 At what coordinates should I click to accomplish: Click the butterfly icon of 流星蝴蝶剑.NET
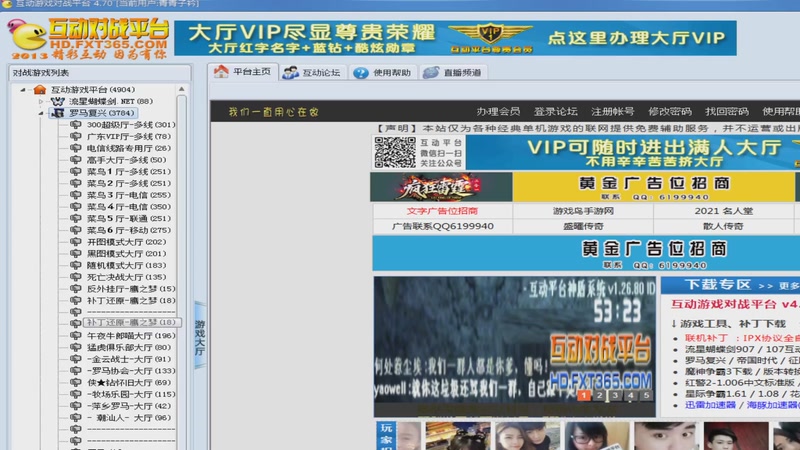point(58,102)
